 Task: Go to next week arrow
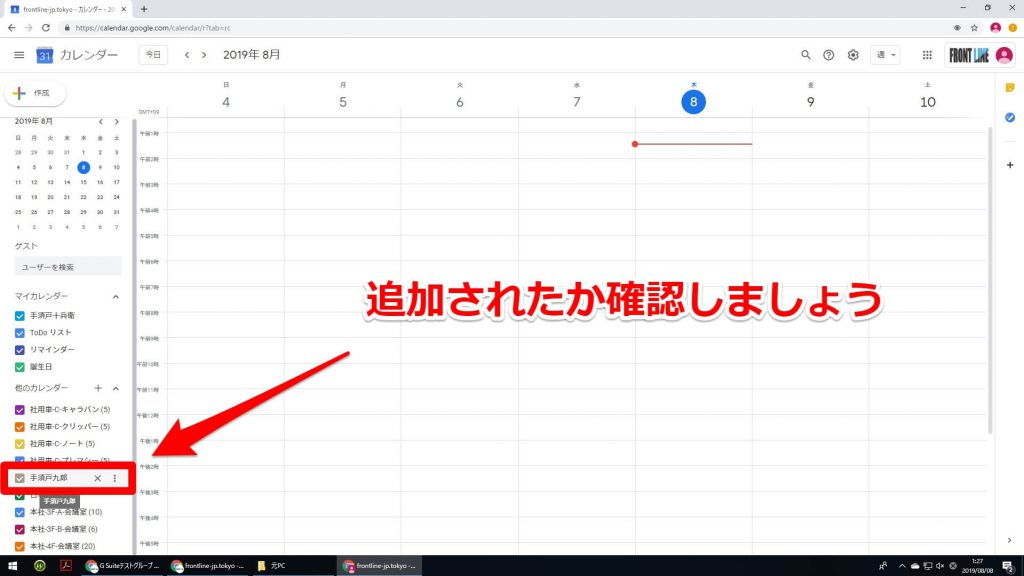[204, 55]
